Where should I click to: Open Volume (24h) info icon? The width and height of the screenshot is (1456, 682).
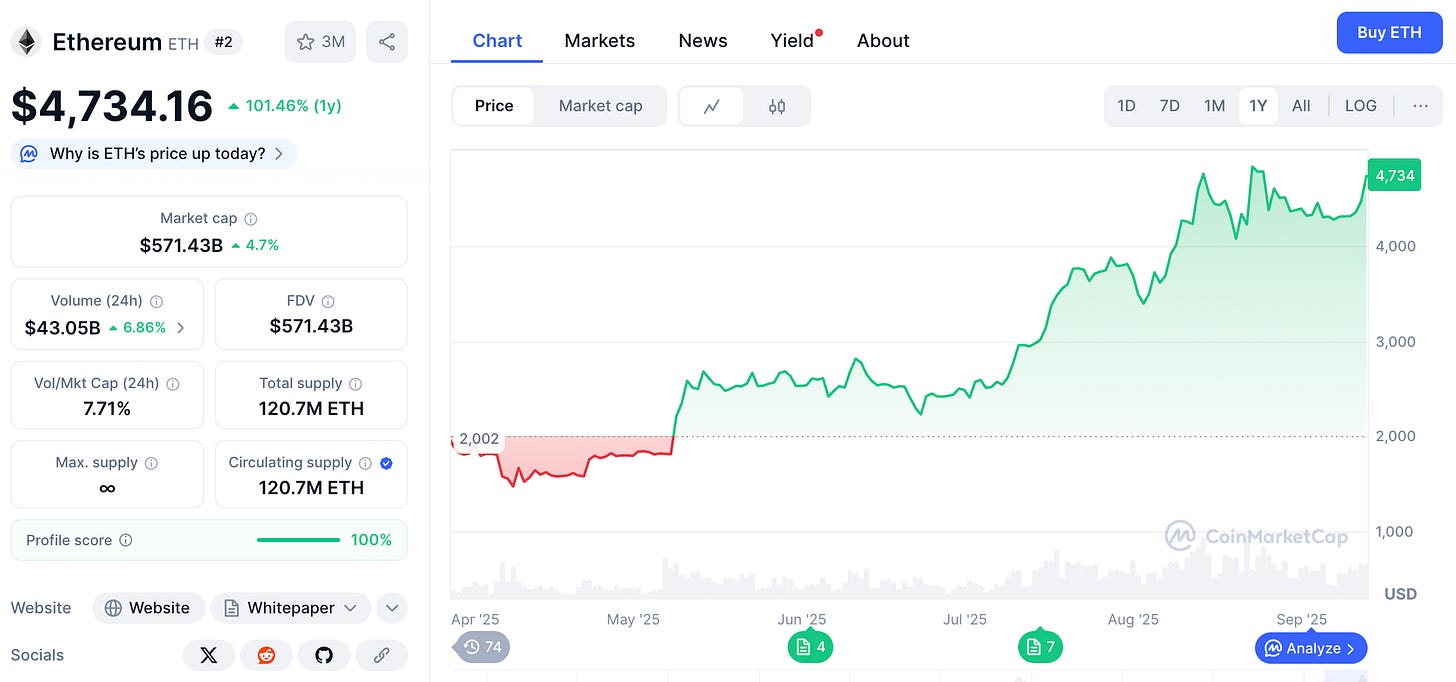[x=157, y=301]
